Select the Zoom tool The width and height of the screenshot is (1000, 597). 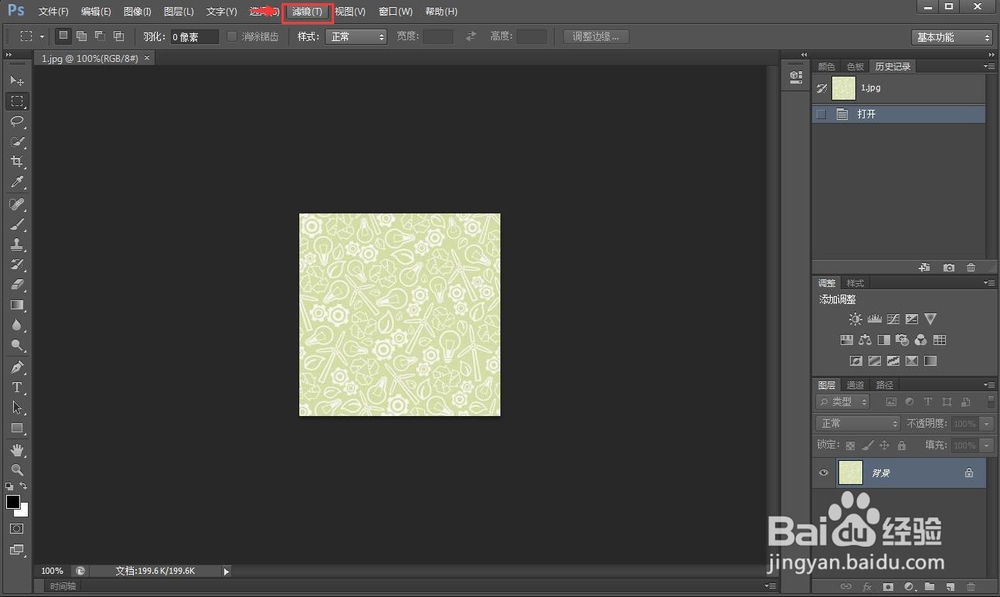17,470
